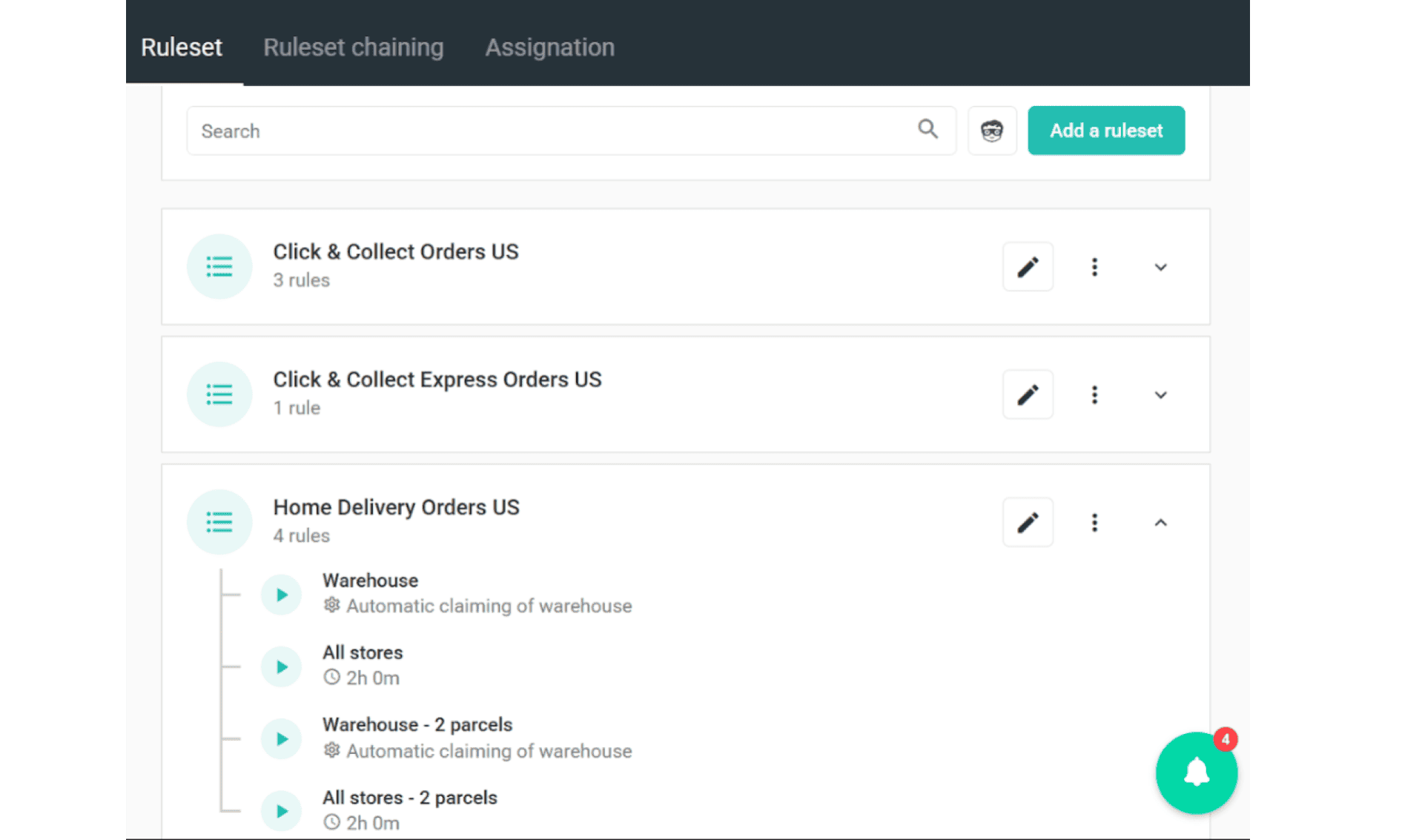
Task: Click play icon next to Warehouse rule
Action: tap(282, 595)
